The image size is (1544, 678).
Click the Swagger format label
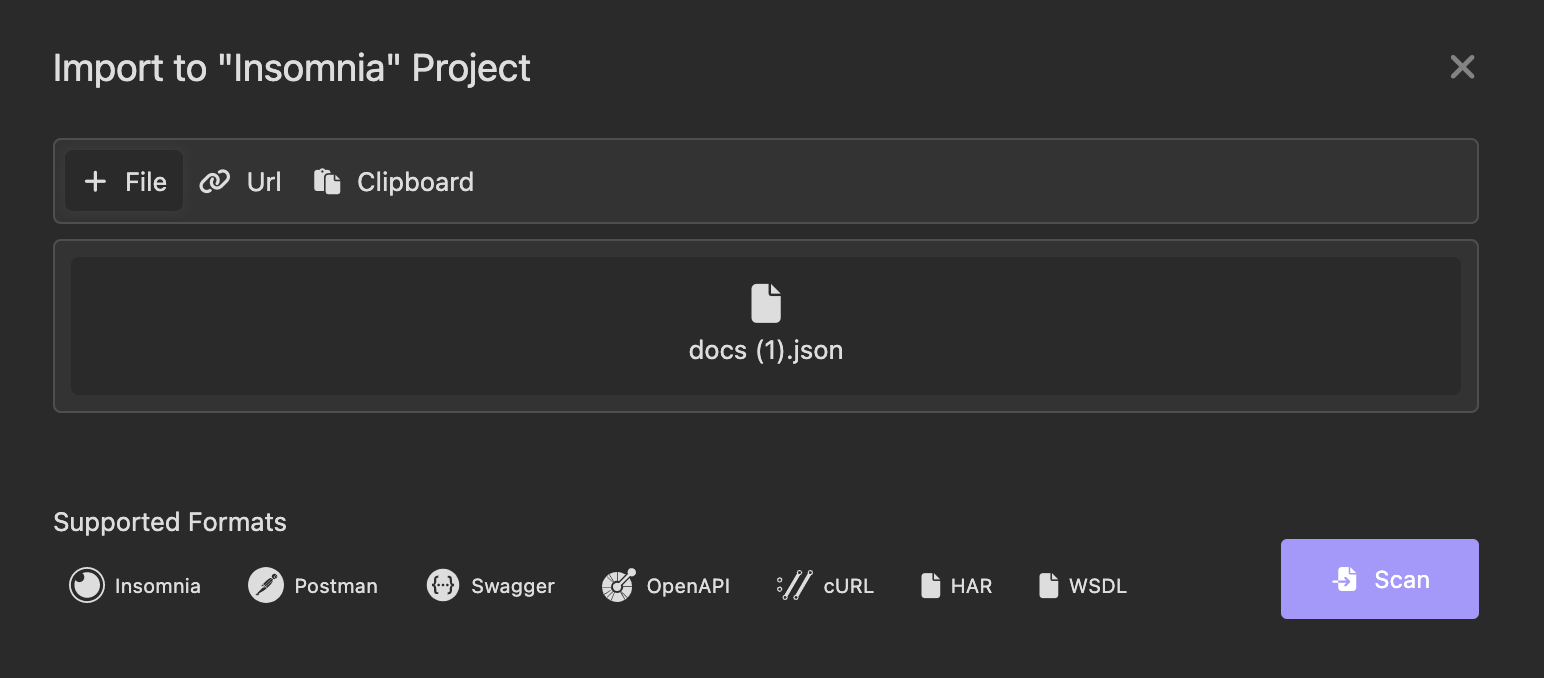[x=513, y=586]
